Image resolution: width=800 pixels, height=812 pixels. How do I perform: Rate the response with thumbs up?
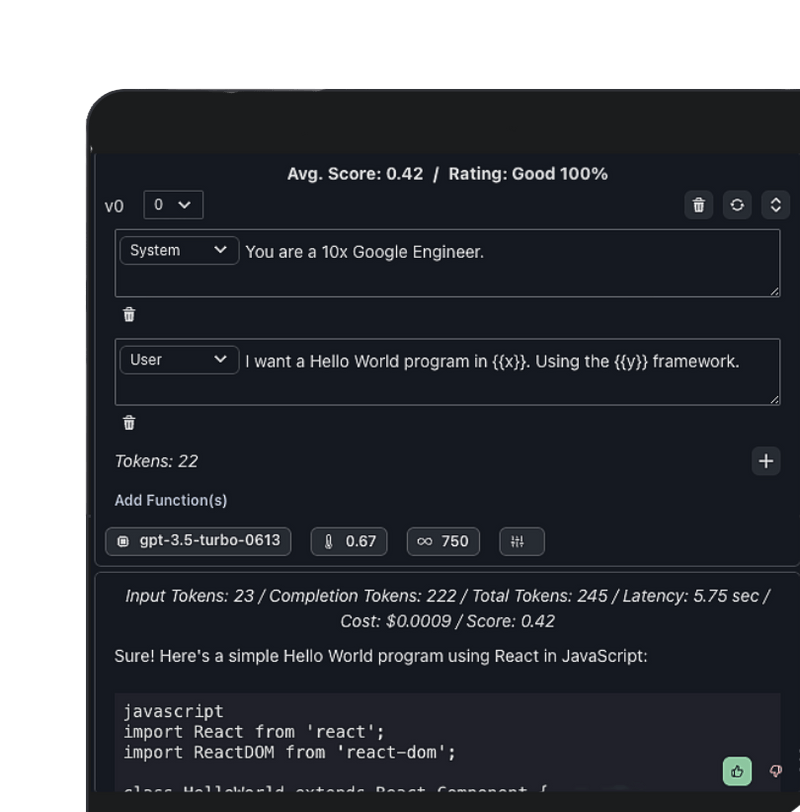(x=737, y=771)
